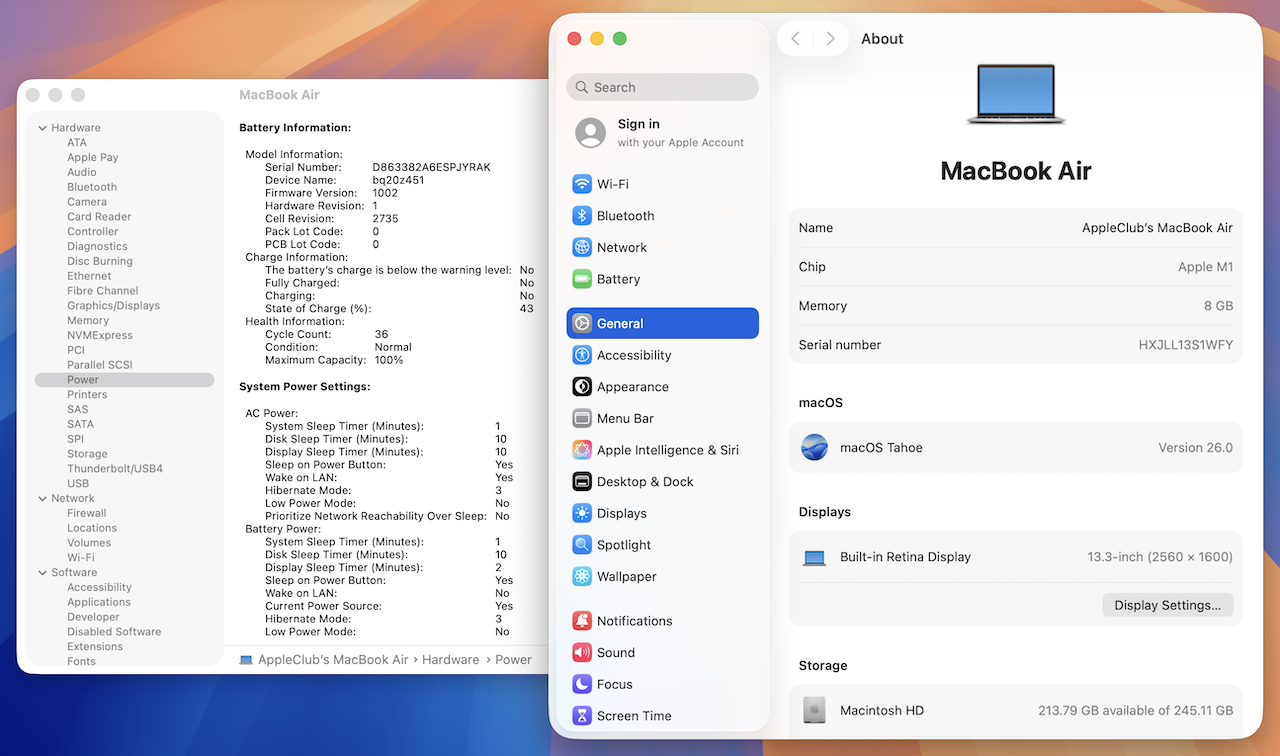Select Storage in System Information tree

pyautogui.click(x=87, y=454)
